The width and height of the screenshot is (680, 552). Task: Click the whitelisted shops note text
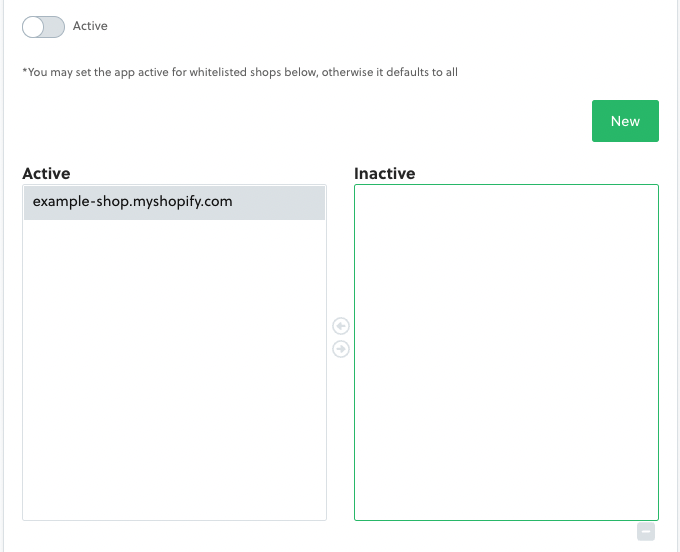[240, 72]
